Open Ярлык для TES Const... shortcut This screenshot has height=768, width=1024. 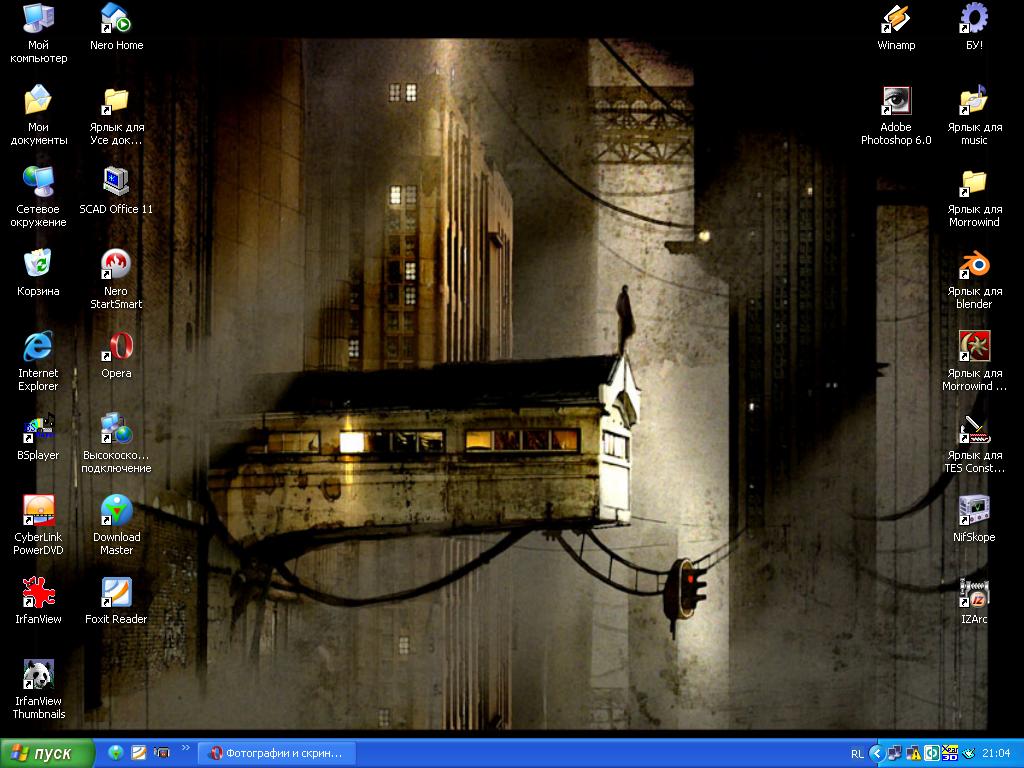click(x=974, y=443)
